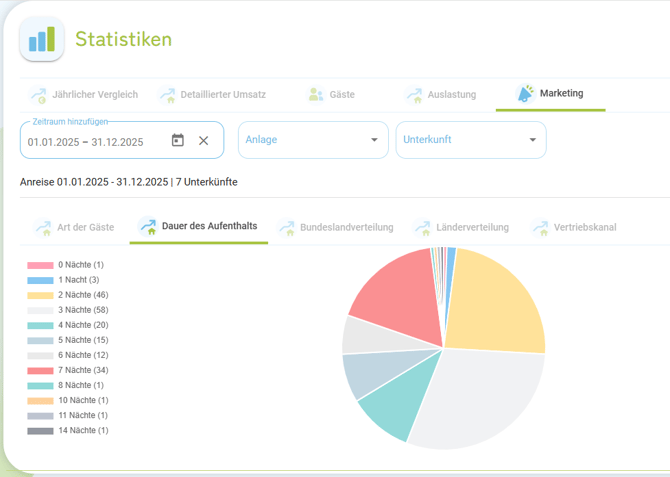The width and height of the screenshot is (670, 477).
Task: Click the Statistiken bar chart logo icon
Action: tap(42, 39)
